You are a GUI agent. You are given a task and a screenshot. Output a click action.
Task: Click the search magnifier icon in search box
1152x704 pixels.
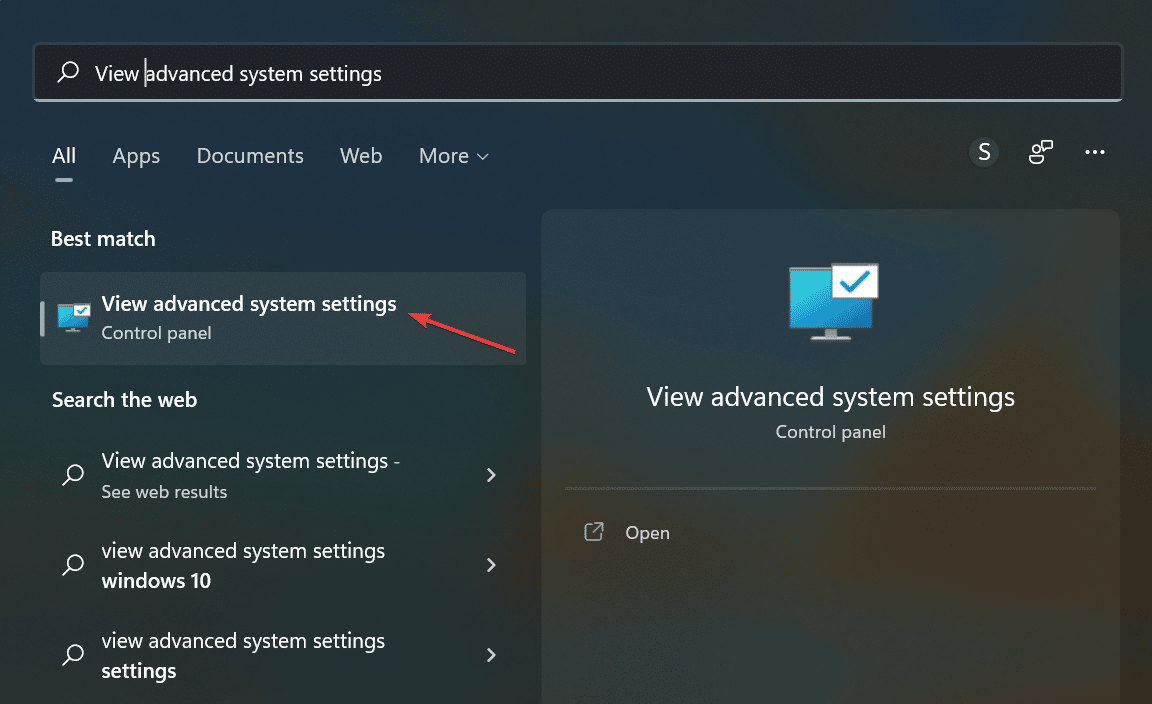pyautogui.click(x=68, y=72)
